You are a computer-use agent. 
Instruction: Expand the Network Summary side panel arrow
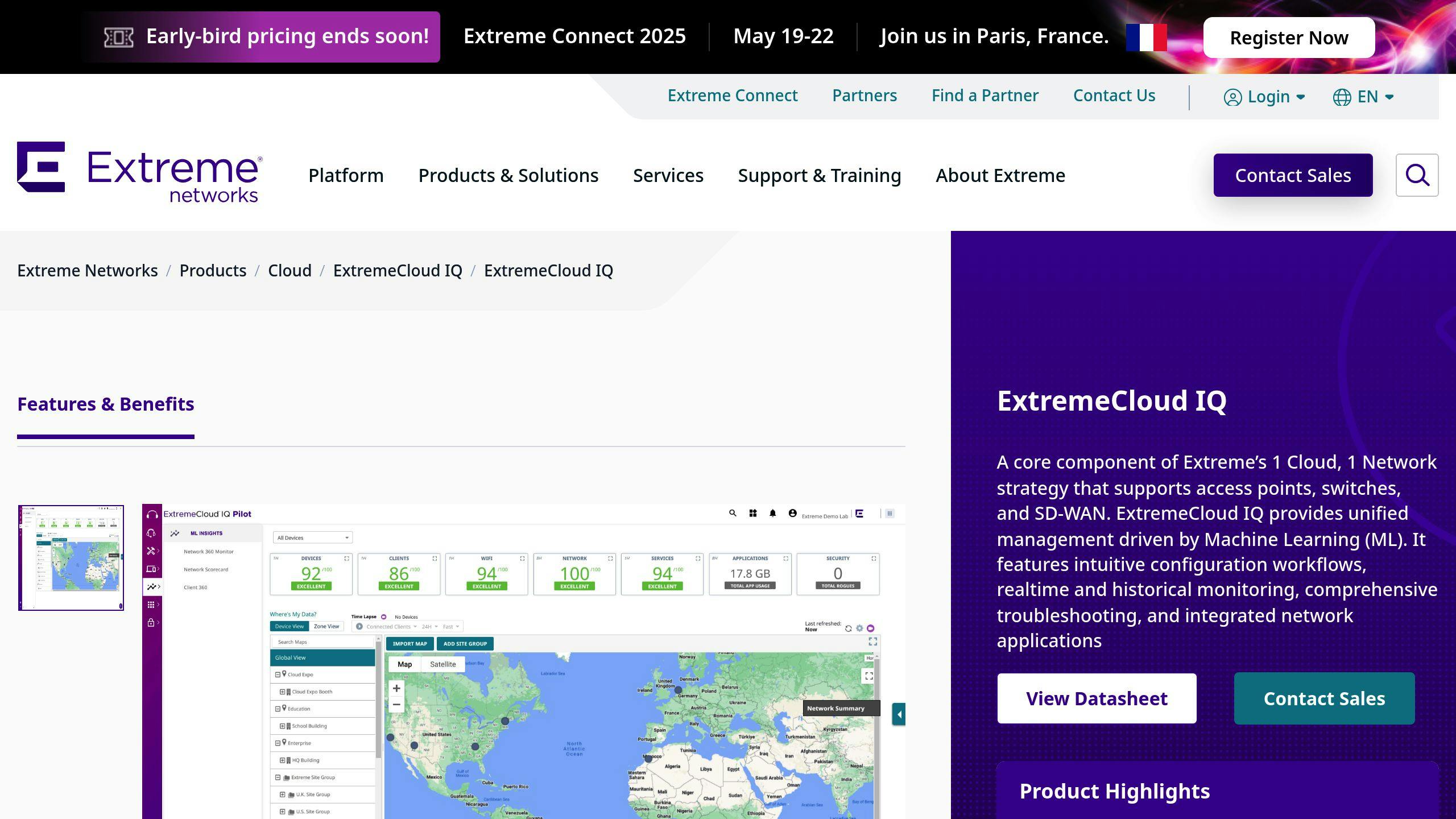point(899,714)
